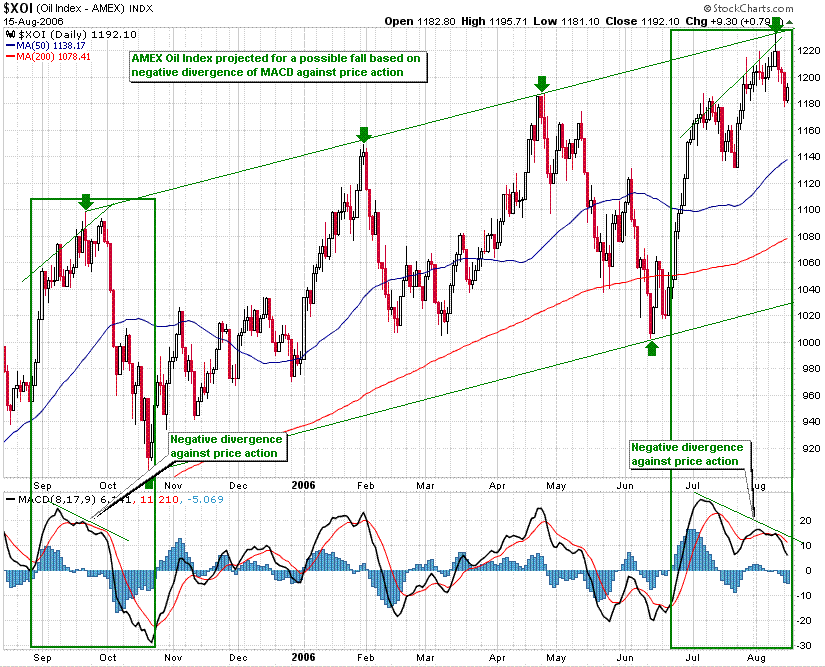Click the 'AMEX Oil Index projected' annotation box
This screenshot has height=667, width=825.
(x=278, y=66)
